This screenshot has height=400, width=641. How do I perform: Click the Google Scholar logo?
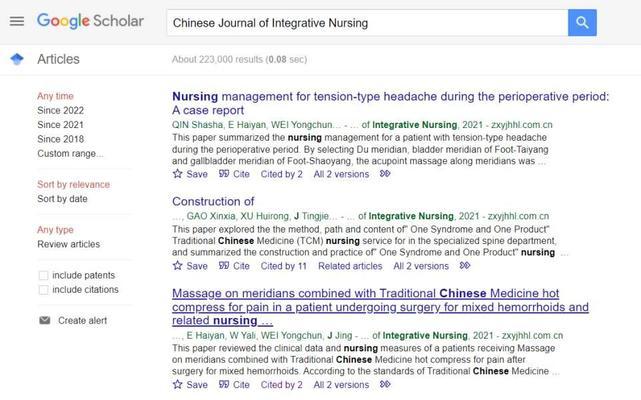[90, 21]
